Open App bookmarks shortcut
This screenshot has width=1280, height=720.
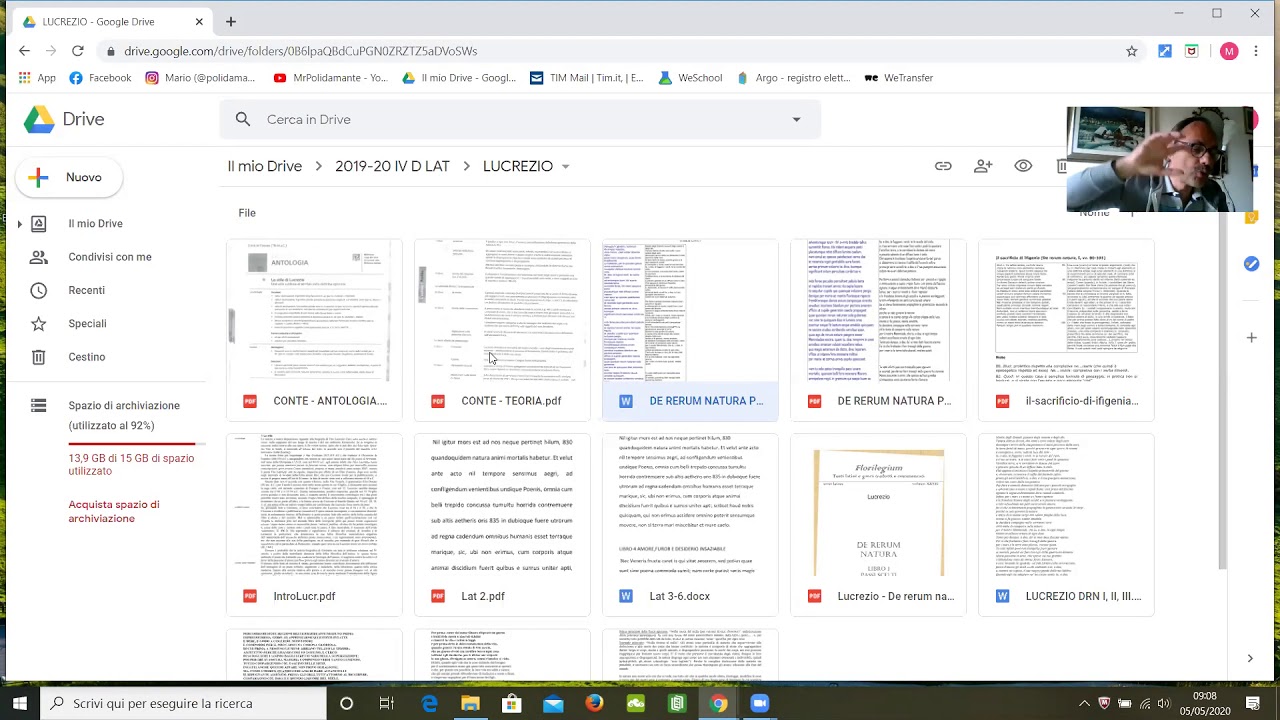[x=36, y=78]
